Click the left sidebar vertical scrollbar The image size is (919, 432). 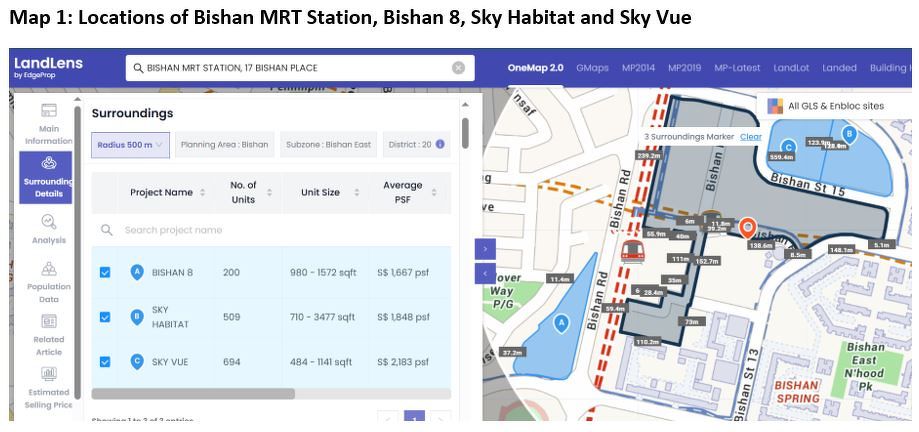pyautogui.click(x=77, y=252)
